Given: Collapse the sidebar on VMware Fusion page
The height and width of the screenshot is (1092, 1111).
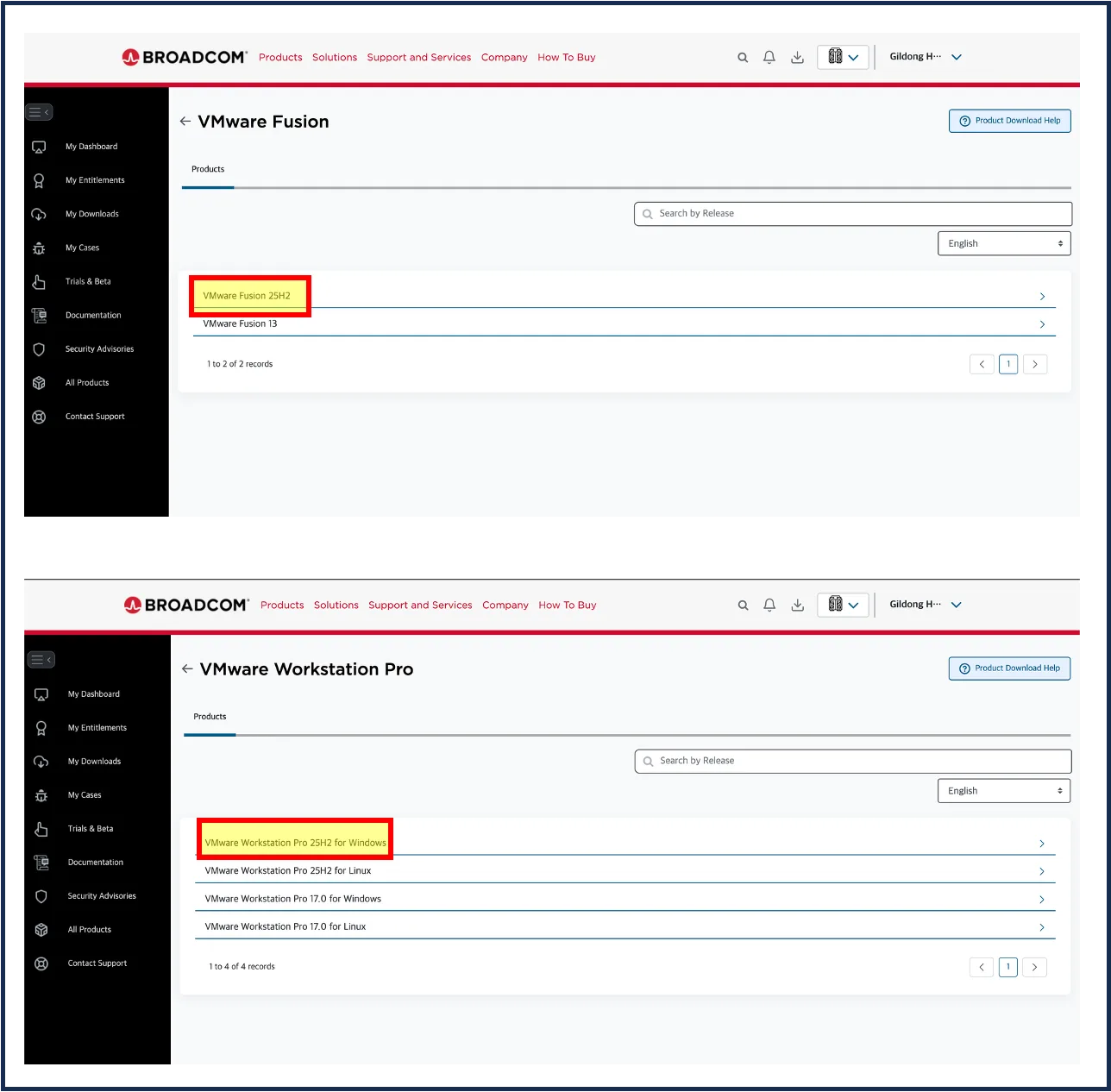Looking at the screenshot, I should (39, 112).
